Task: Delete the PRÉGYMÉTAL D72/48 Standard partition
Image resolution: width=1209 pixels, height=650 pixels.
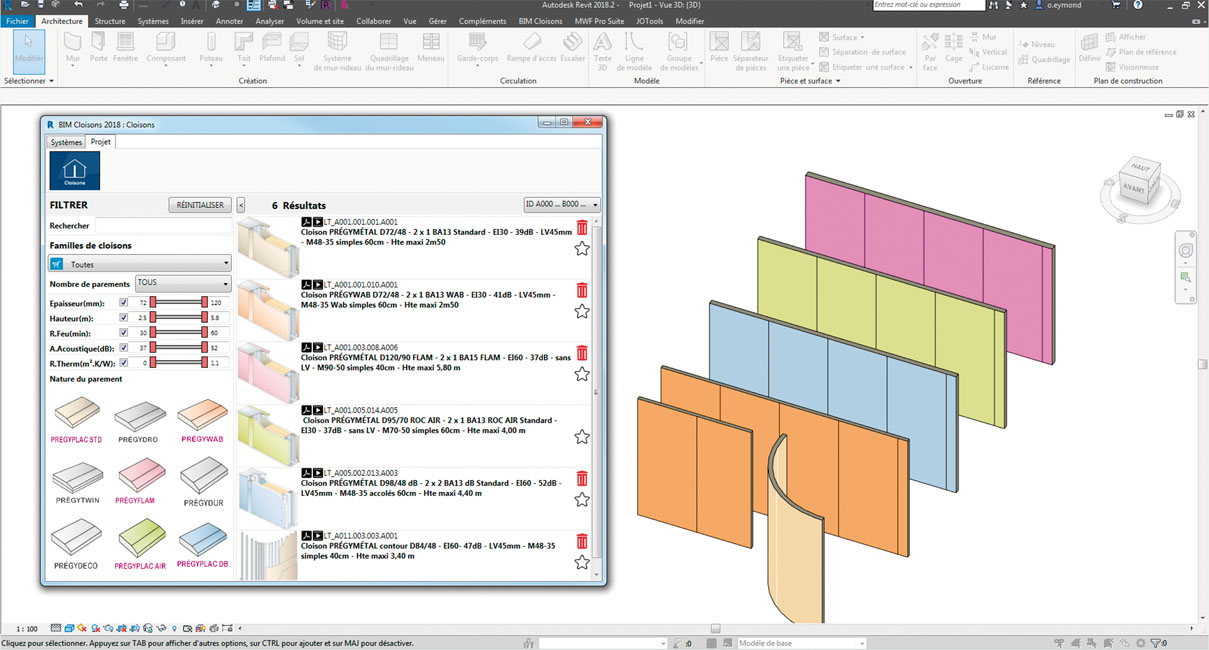Action: click(582, 228)
